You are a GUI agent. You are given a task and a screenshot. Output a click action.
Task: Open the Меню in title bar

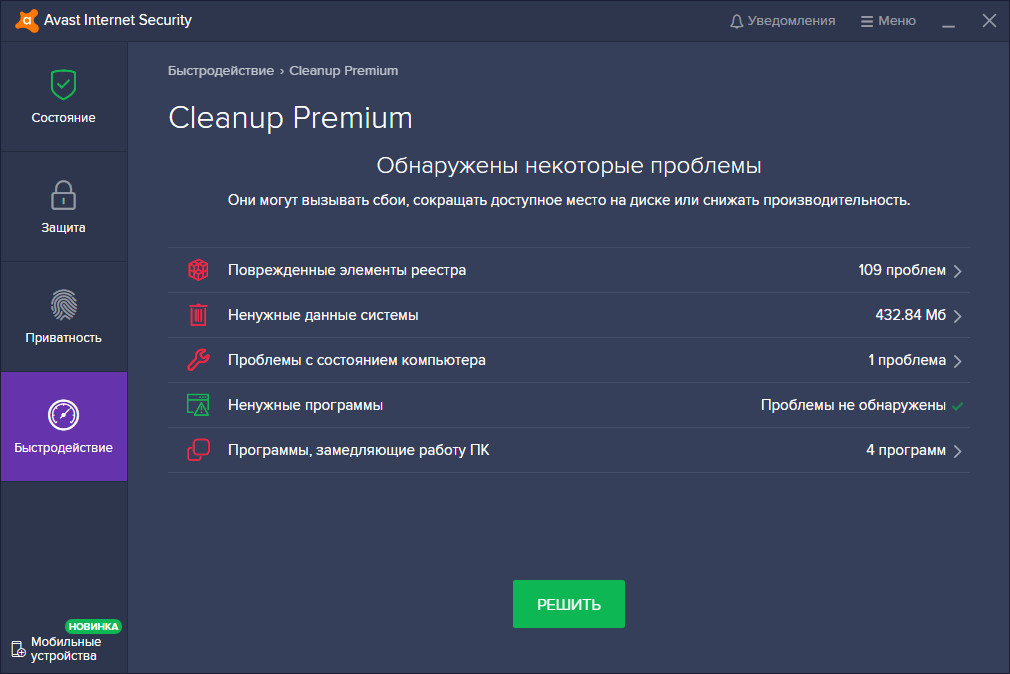(887, 20)
